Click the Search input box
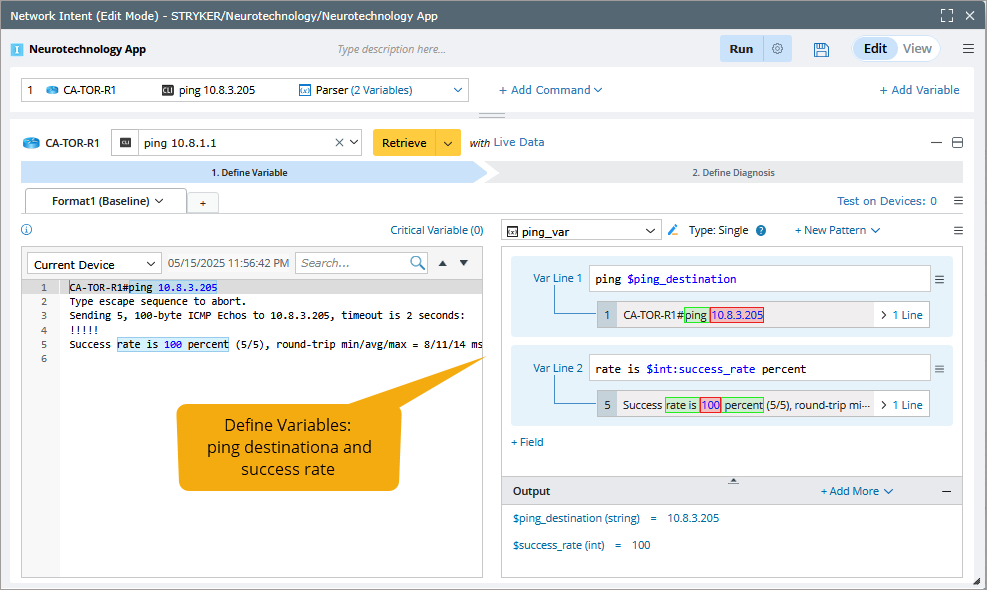Image resolution: width=987 pixels, height=590 pixels. pyautogui.click(x=354, y=263)
